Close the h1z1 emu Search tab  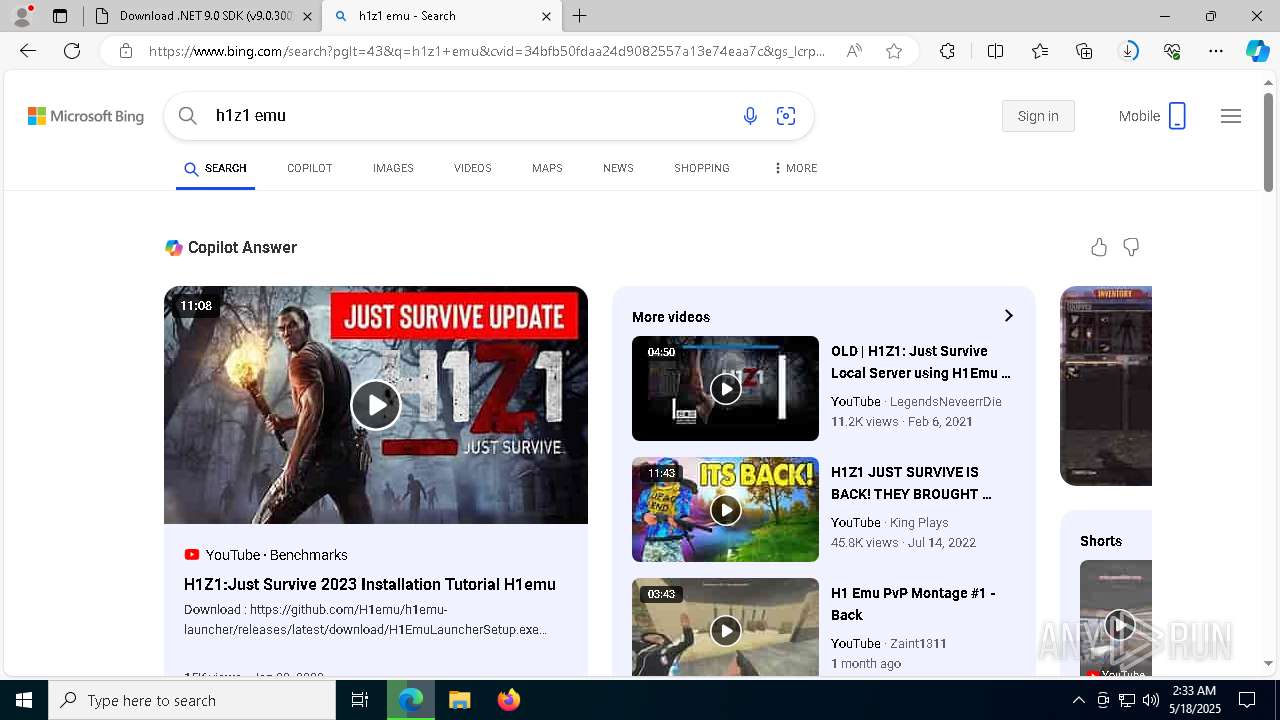coord(546,16)
